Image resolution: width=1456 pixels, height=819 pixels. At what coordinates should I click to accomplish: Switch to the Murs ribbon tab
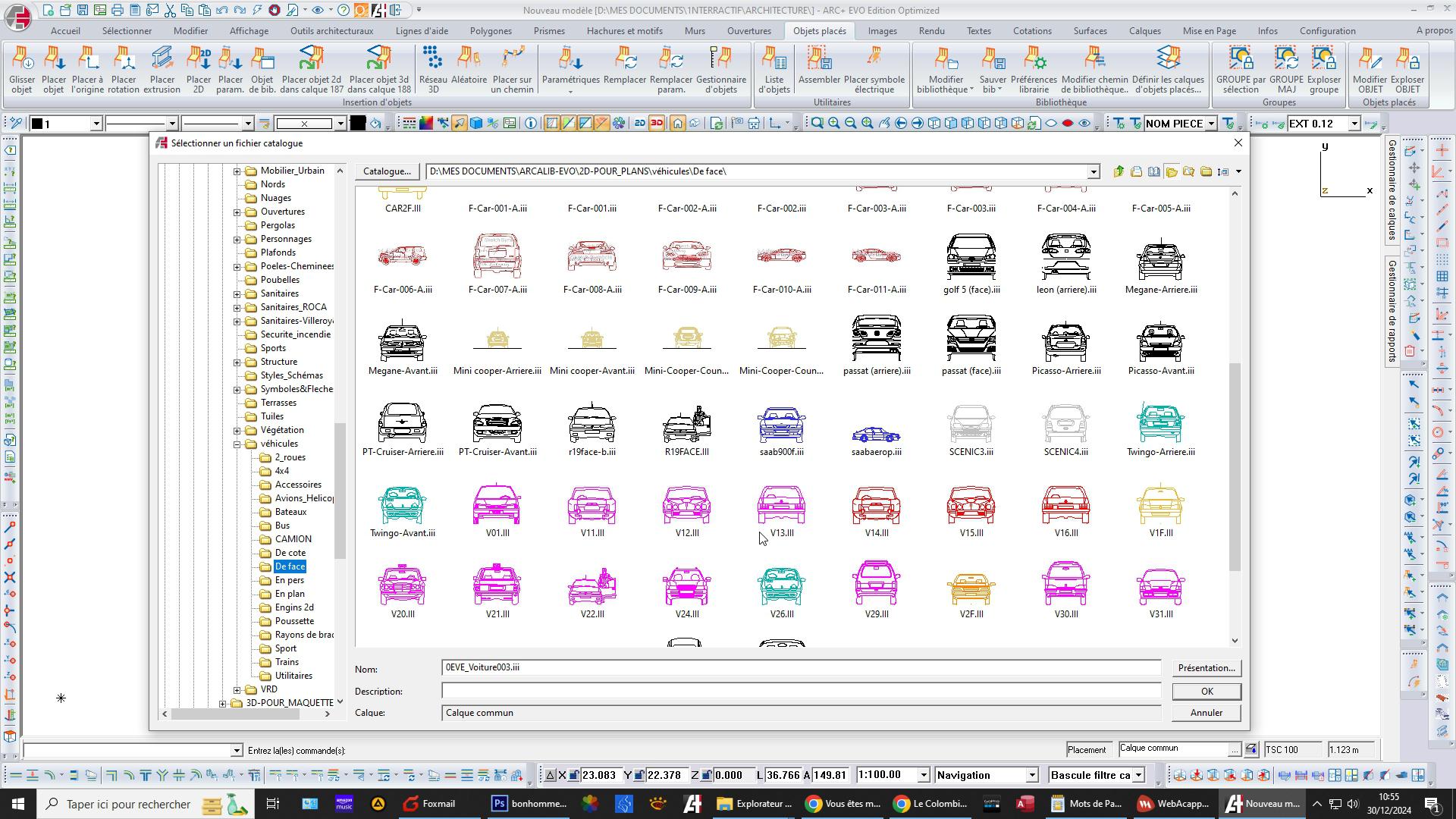click(x=694, y=31)
